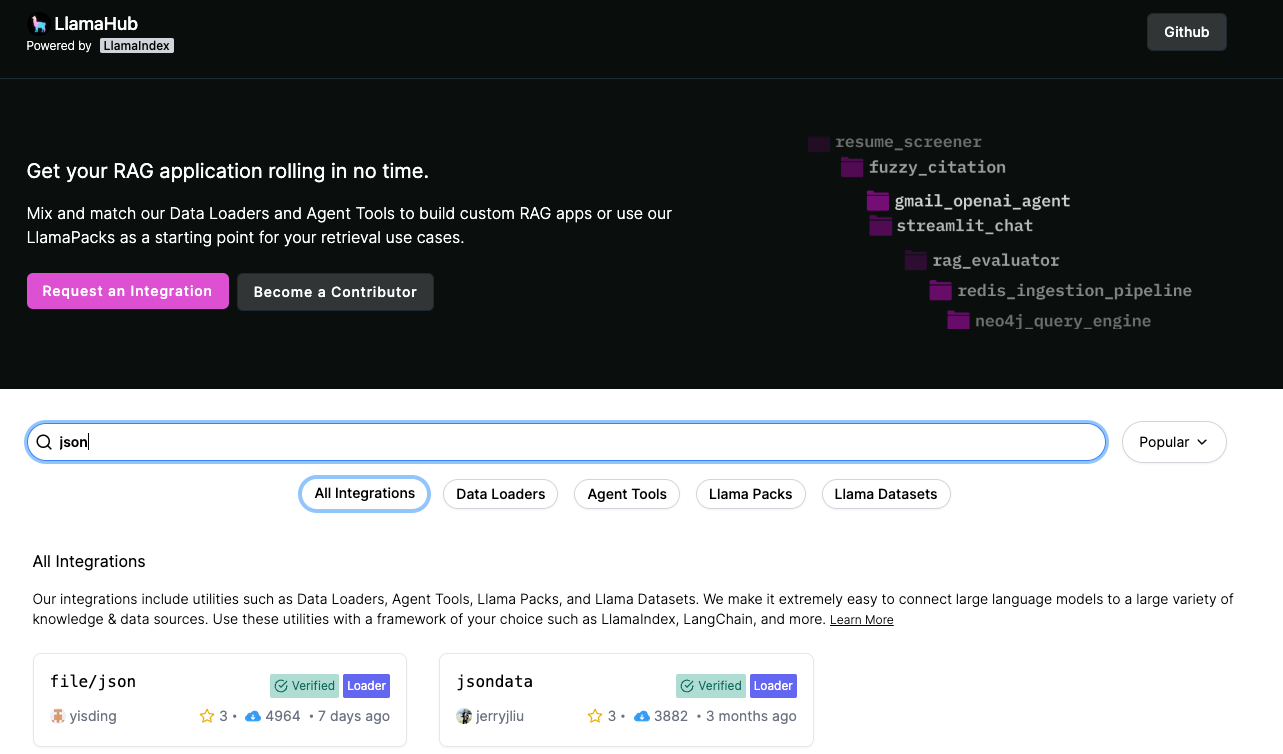
Task: Switch to the Data Loaders filter
Action: 500,494
